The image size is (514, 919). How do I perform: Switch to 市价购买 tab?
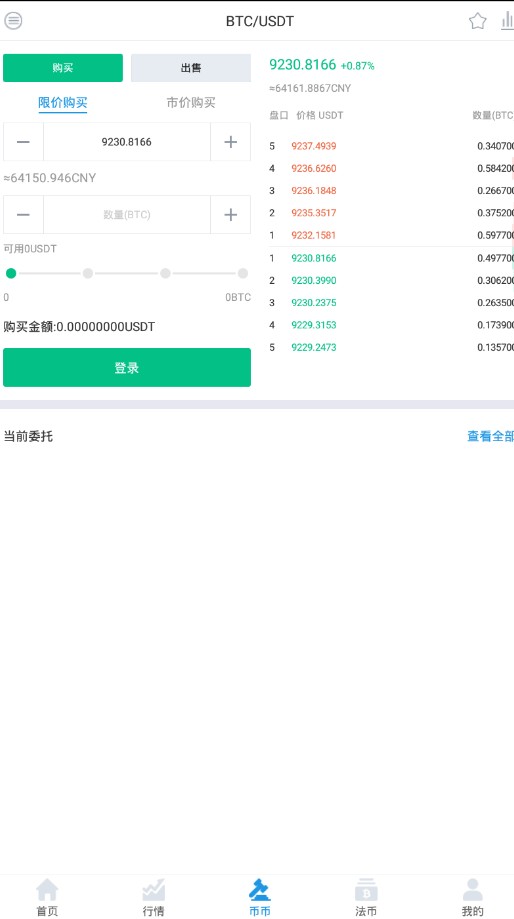click(x=191, y=103)
